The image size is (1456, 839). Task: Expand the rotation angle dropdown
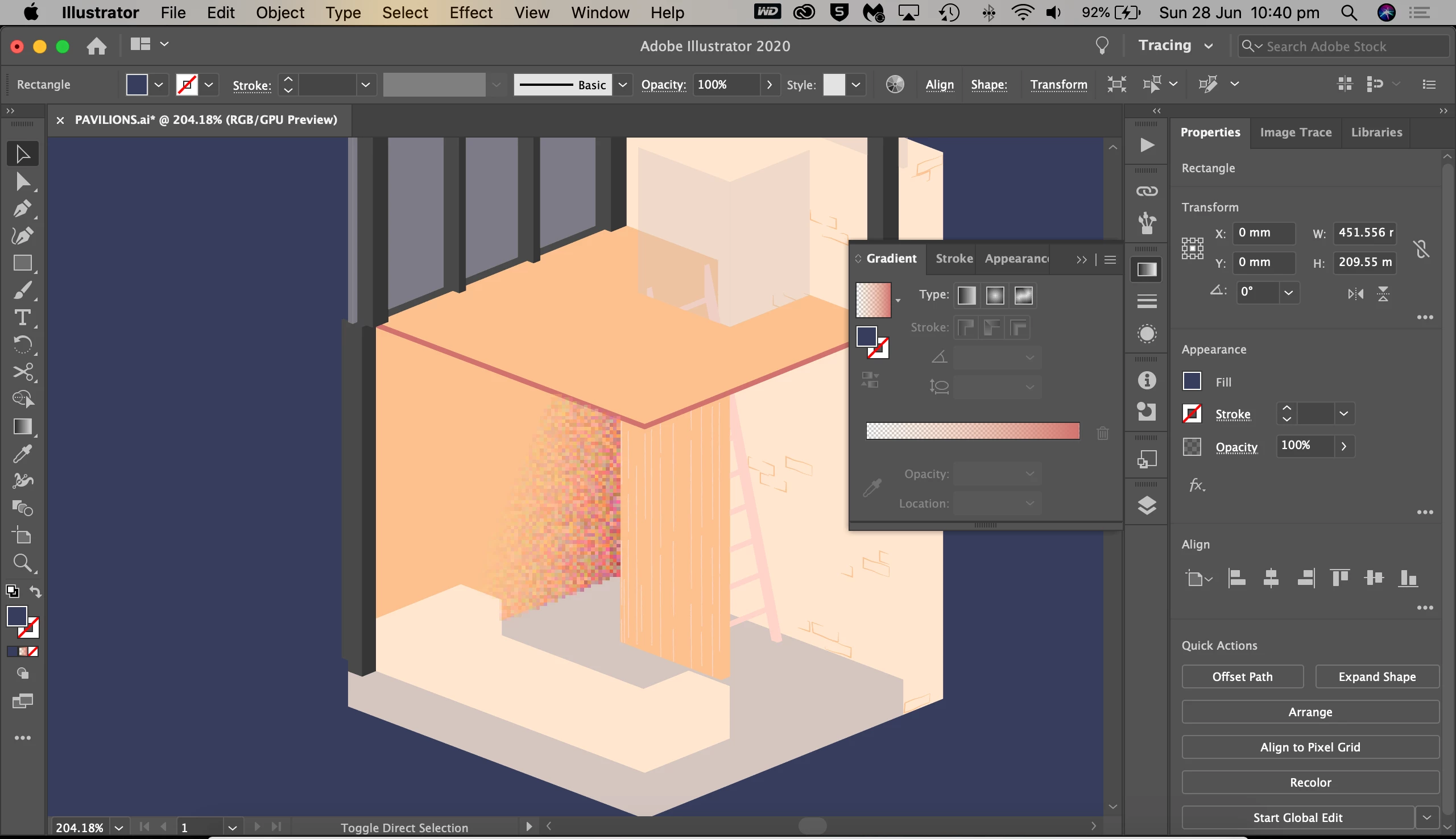coord(1288,293)
